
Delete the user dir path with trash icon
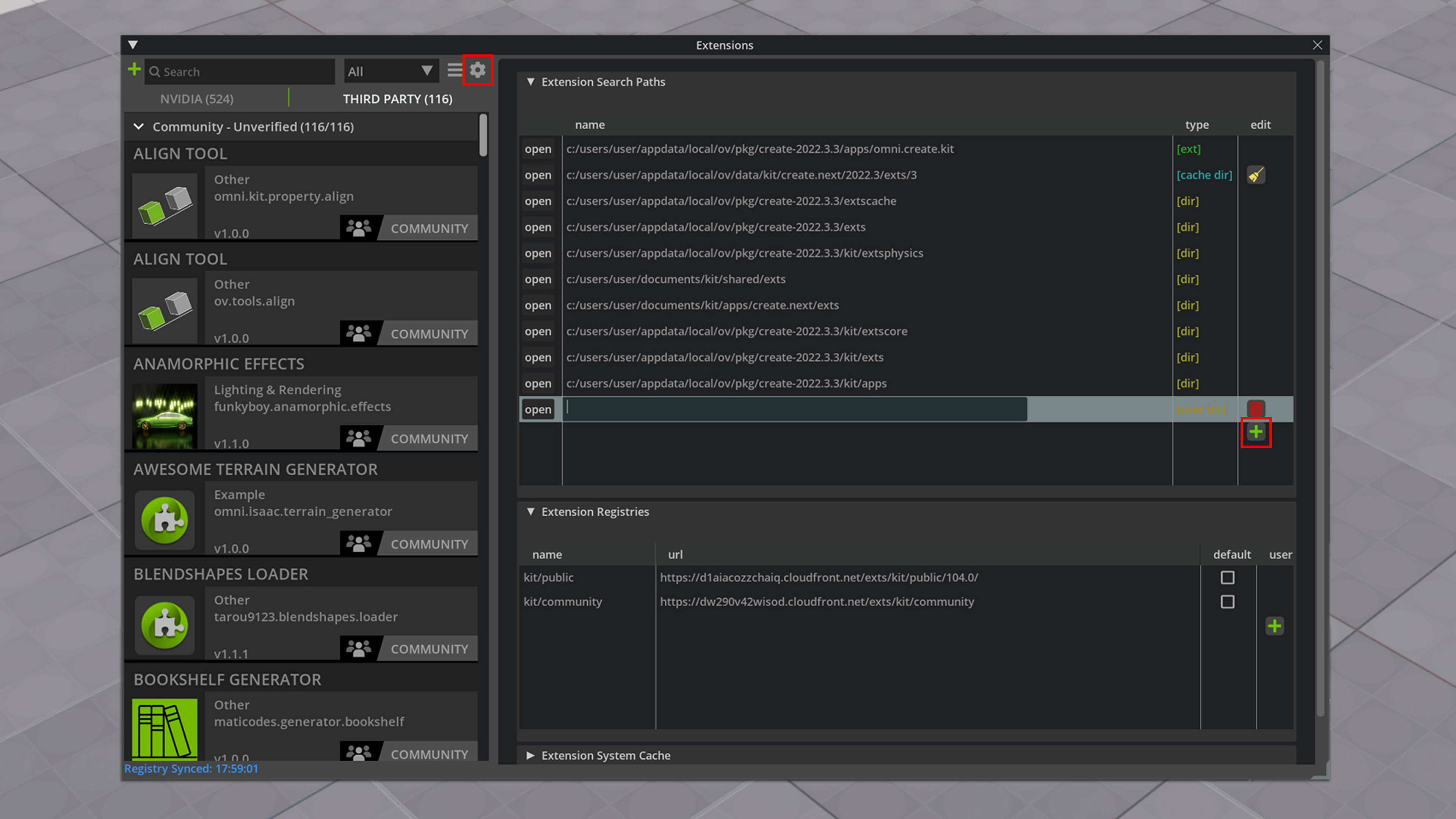(1255, 409)
